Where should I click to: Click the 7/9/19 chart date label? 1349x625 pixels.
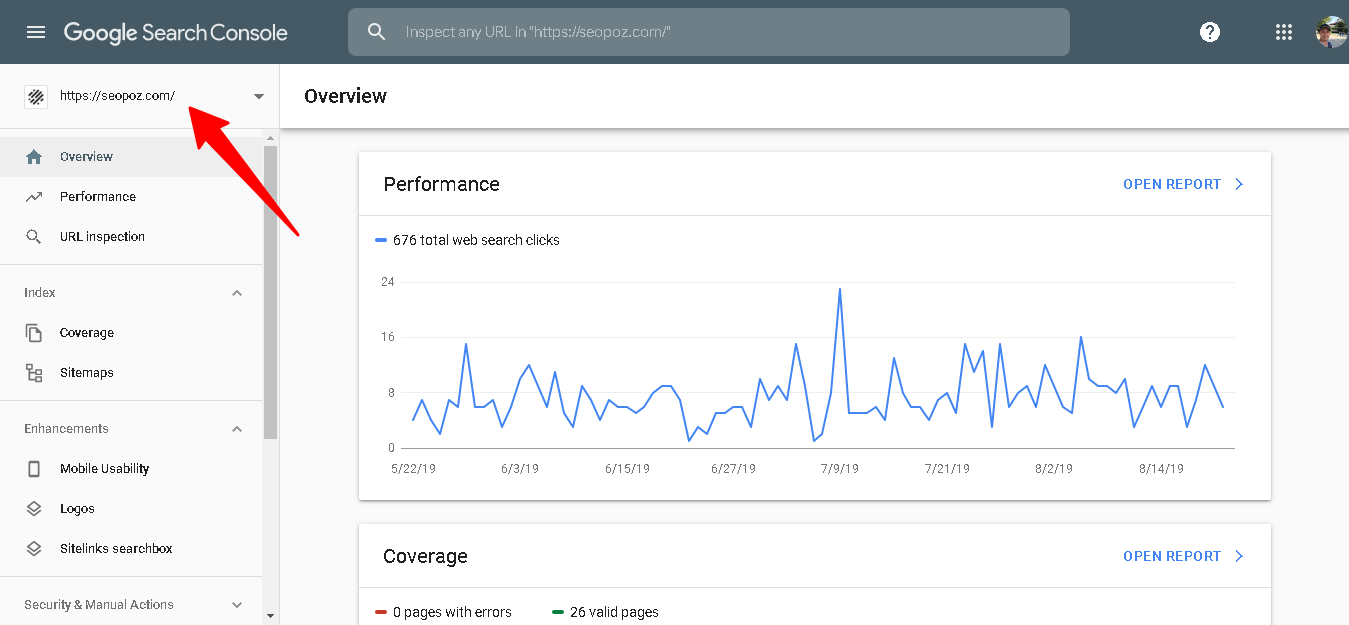pyautogui.click(x=839, y=468)
